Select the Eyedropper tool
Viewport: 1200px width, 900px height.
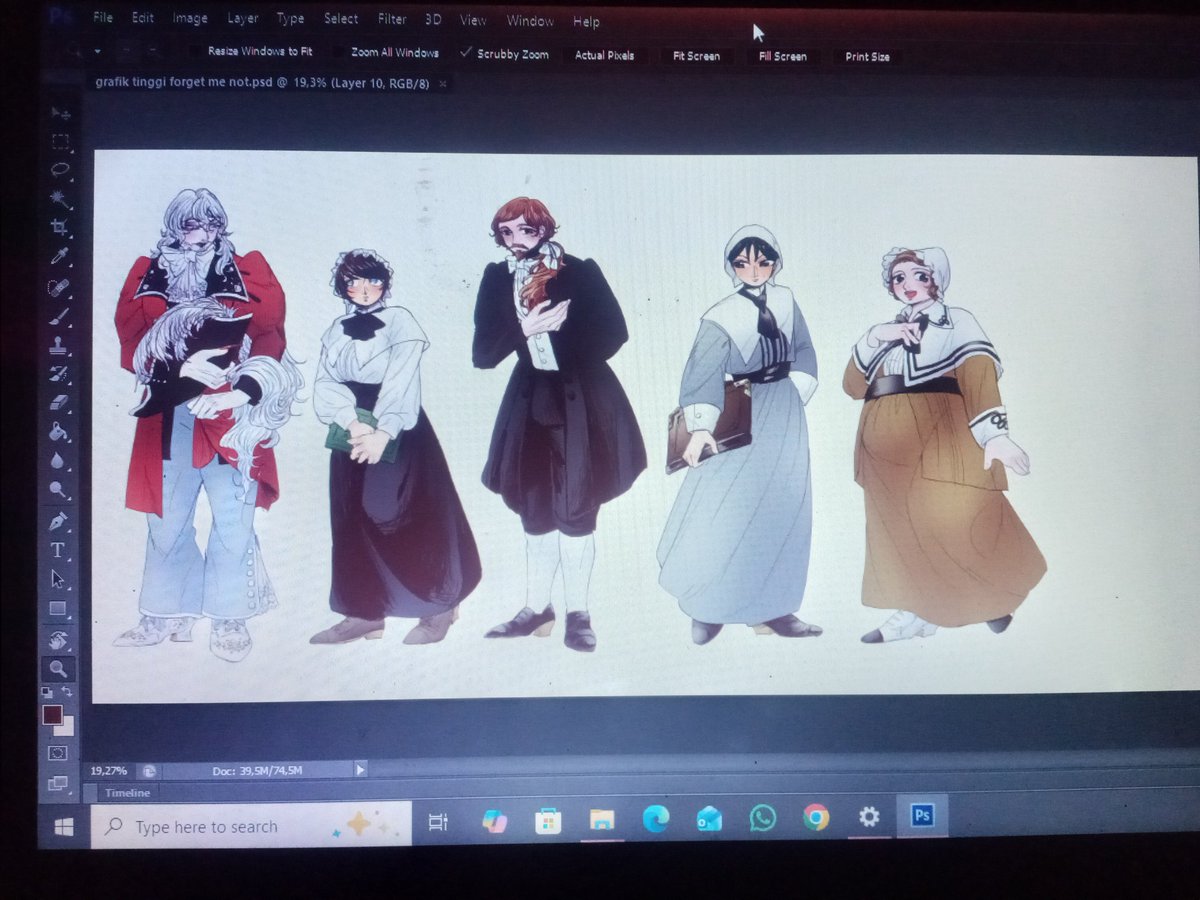[59, 256]
